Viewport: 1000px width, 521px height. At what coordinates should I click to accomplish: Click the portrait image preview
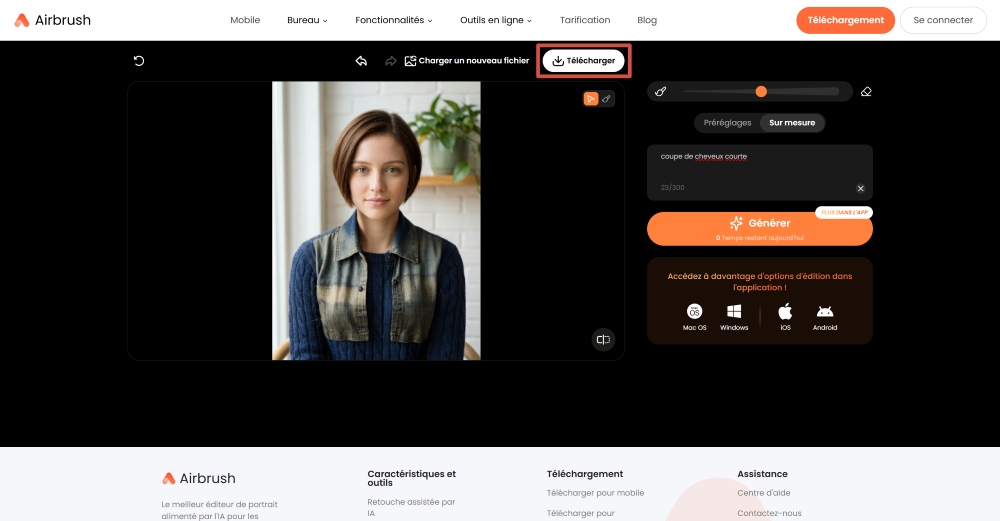(x=376, y=221)
